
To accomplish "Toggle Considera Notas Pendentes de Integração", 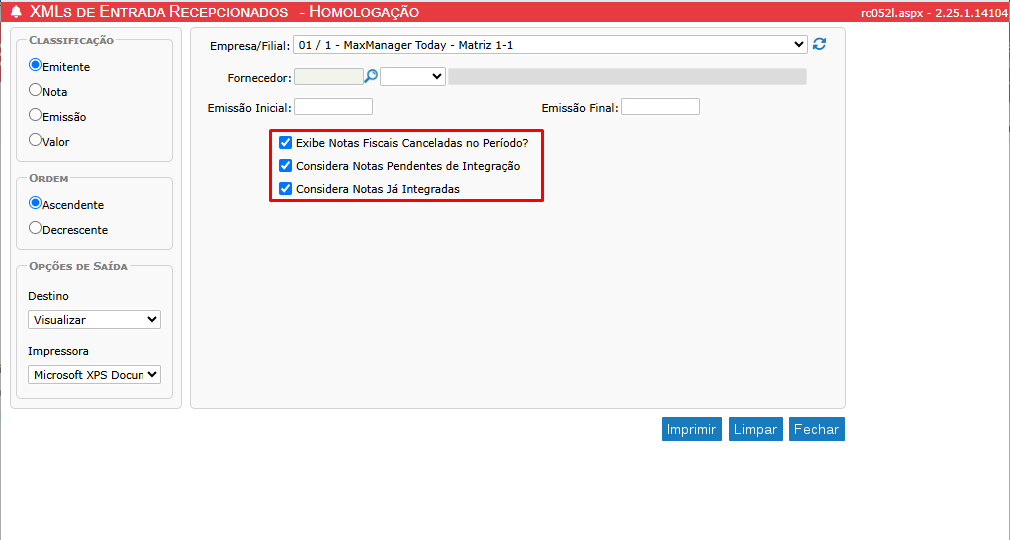I will 286,166.
